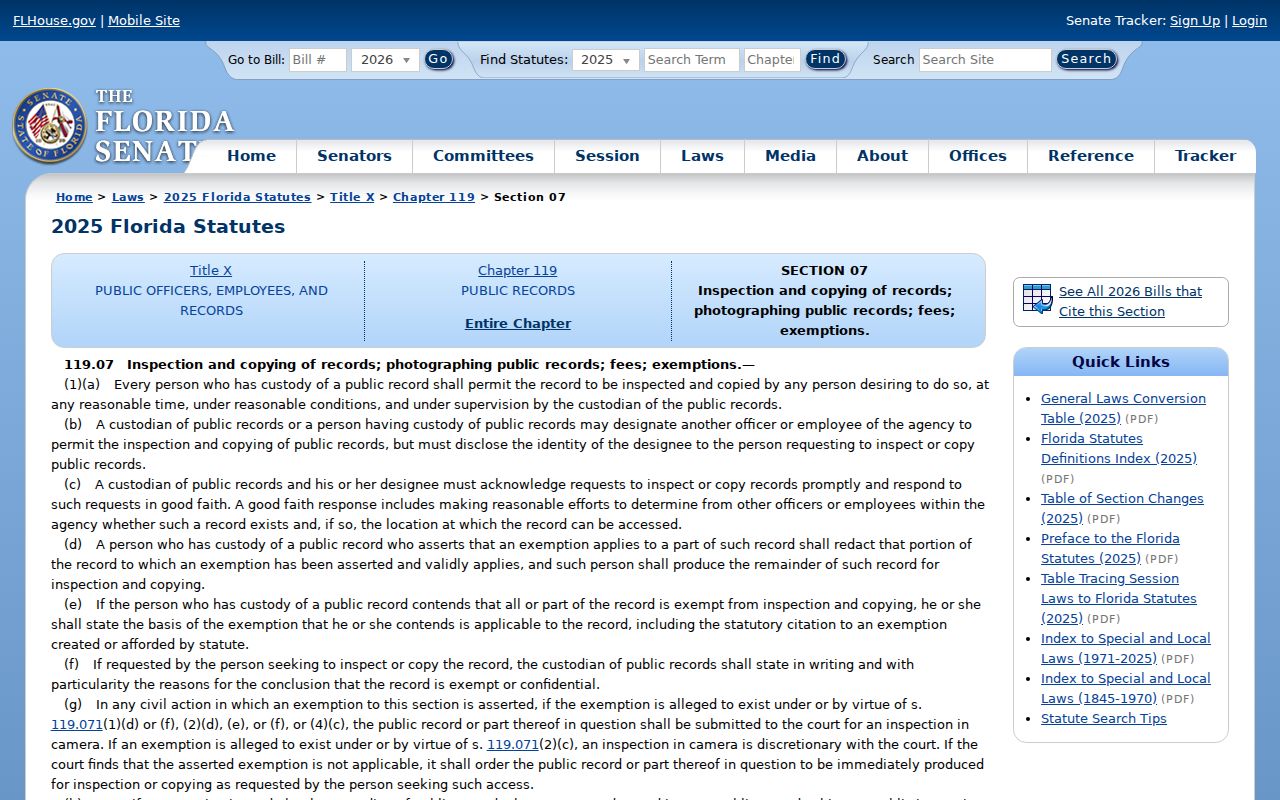Open General Laws Conversion Table (2025) link

(x=1123, y=408)
